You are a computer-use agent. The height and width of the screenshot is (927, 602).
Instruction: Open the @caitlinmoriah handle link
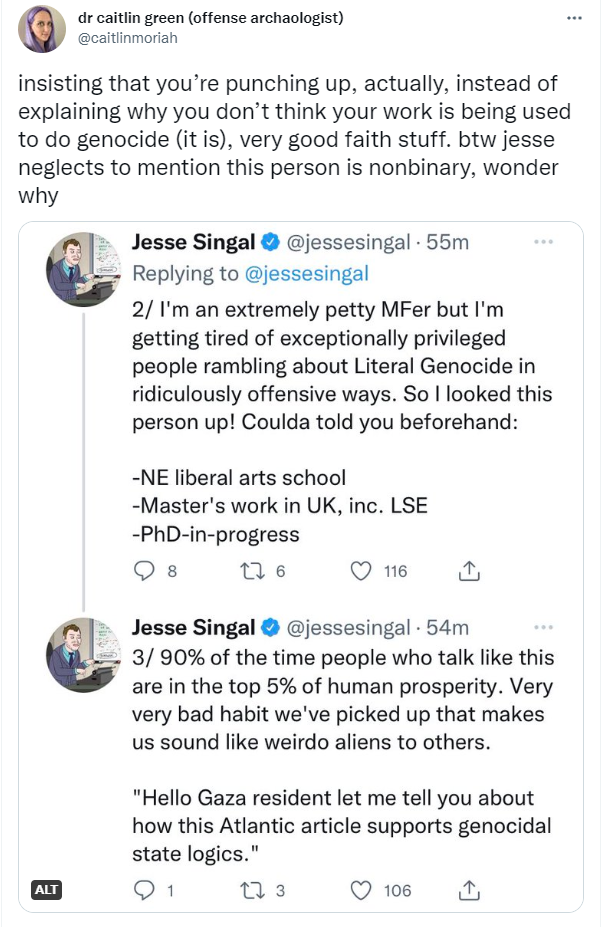pyautogui.click(x=128, y=38)
